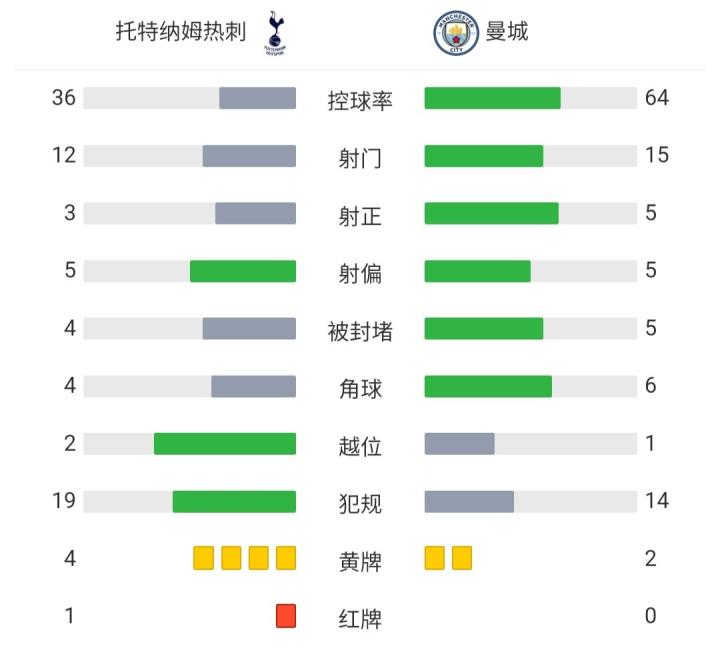Select the 红牌 red cards label
Image resolution: width=720 pixels, height=650 pixels.
click(360, 619)
